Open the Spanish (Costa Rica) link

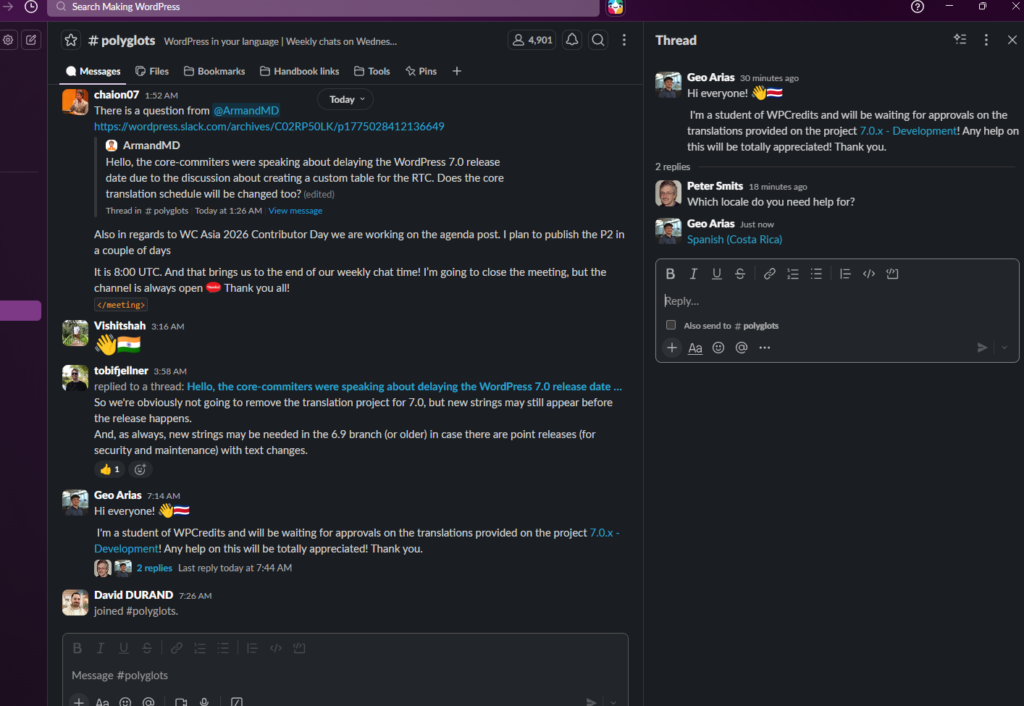pos(734,240)
